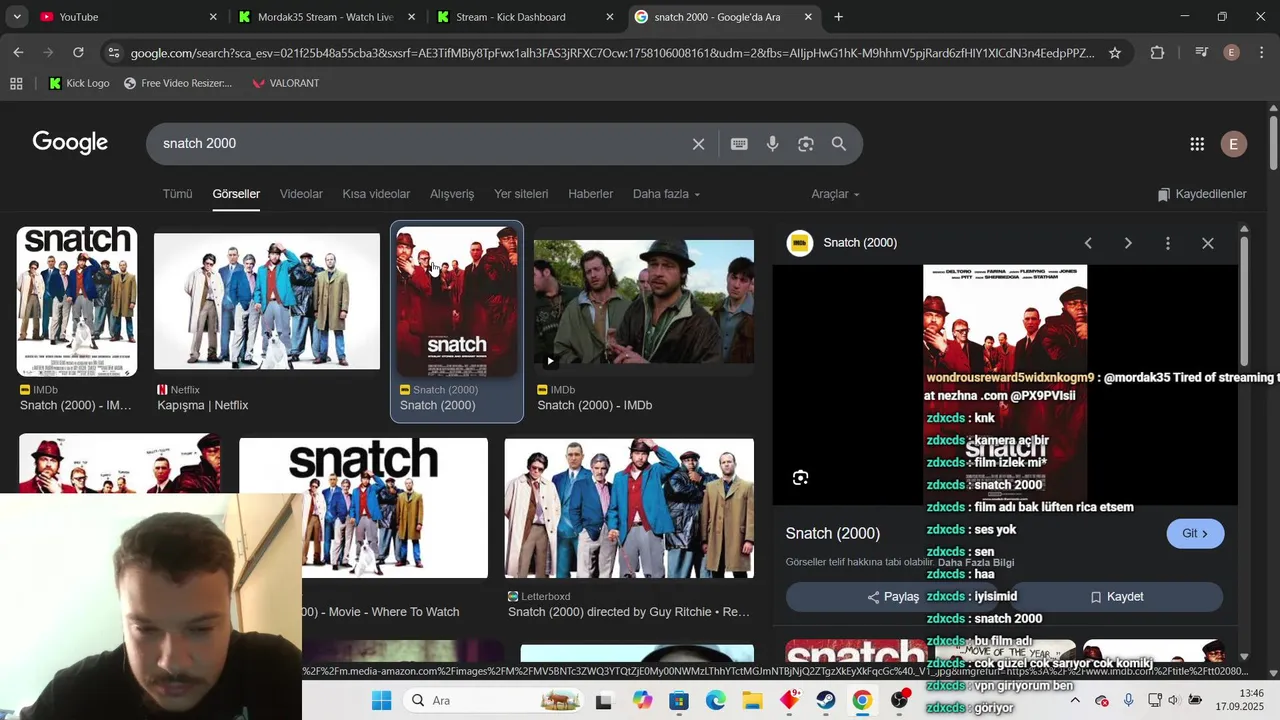Open Microsoft Edge from the taskbar
The width and height of the screenshot is (1280, 720).
[x=716, y=701]
